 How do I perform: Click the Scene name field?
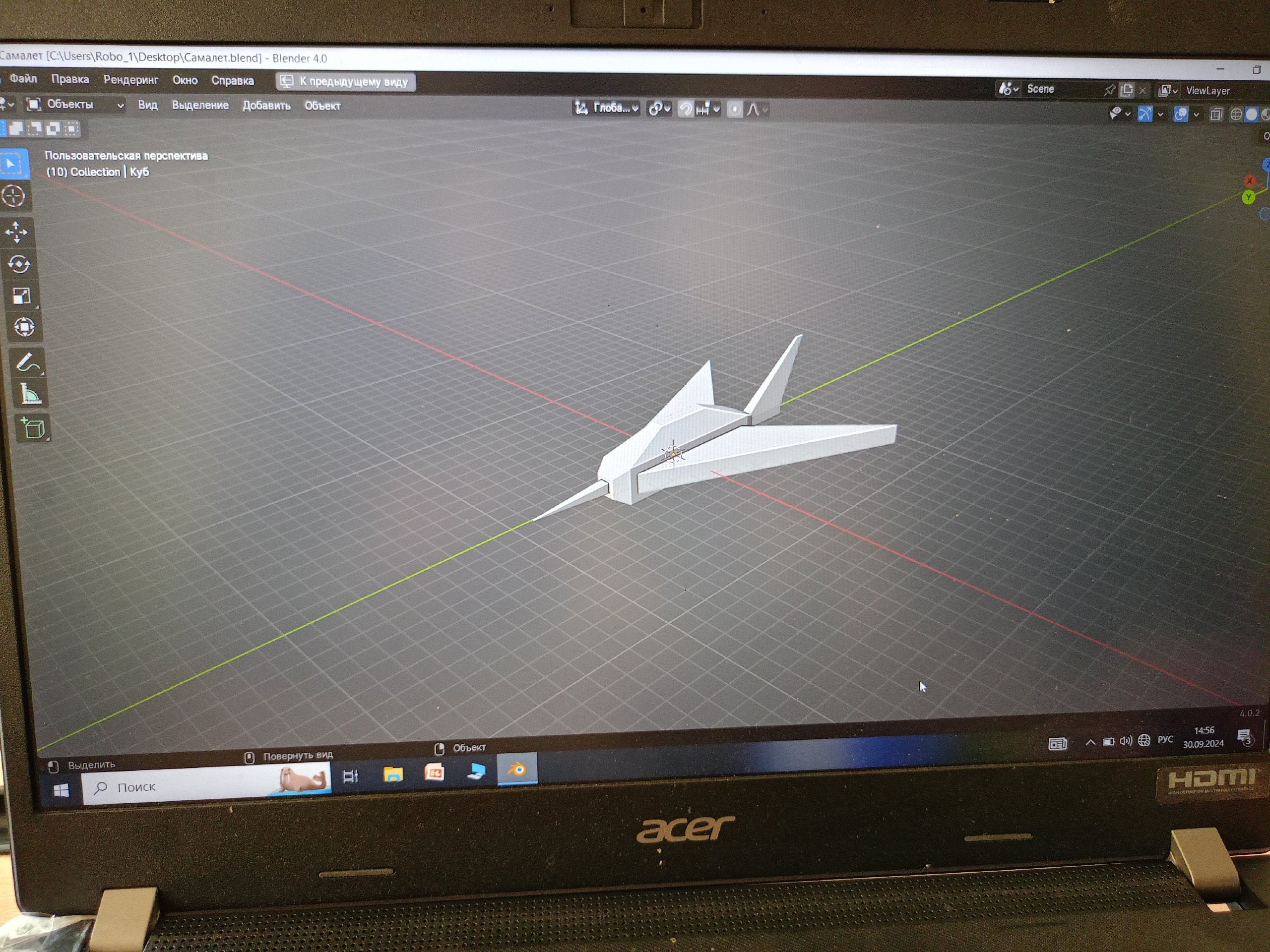[x=1061, y=89]
